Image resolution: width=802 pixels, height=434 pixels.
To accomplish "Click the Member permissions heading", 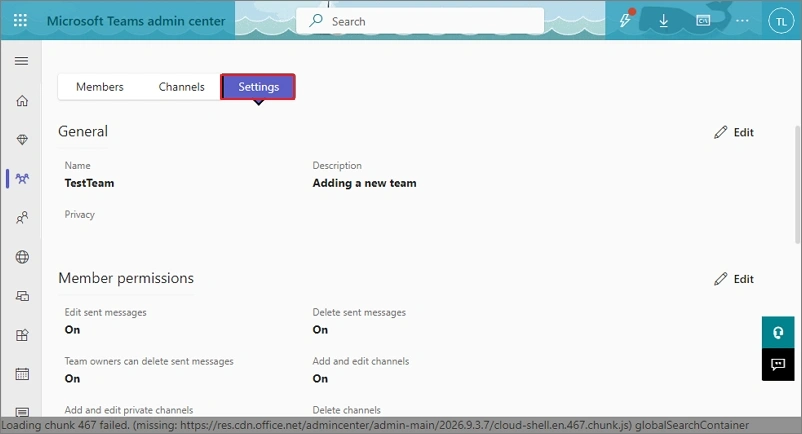I will 126,278.
